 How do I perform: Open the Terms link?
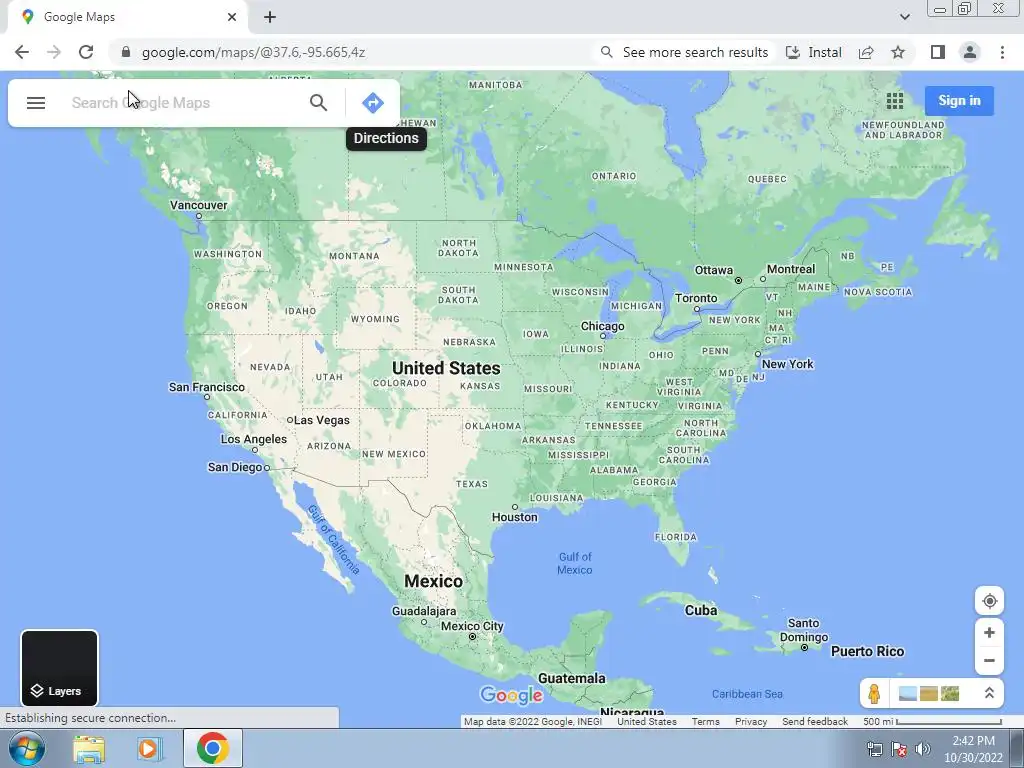[x=705, y=722]
